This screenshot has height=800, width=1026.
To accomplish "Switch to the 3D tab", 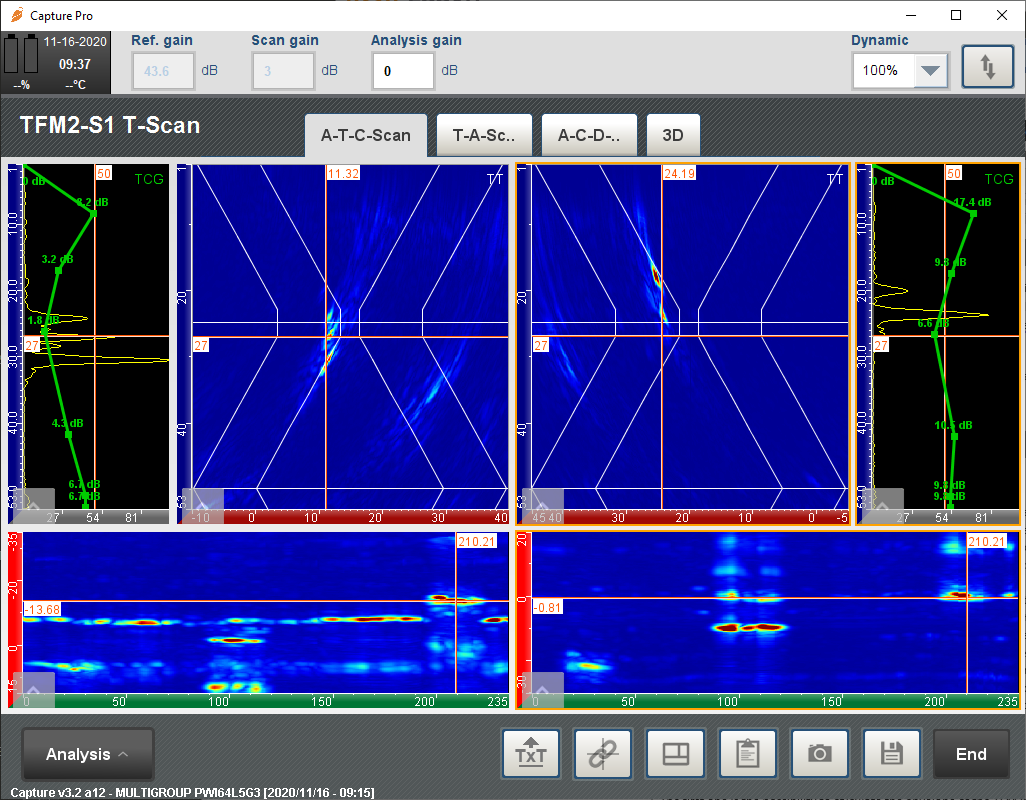I will pyautogui.click(x=673, y=135).
